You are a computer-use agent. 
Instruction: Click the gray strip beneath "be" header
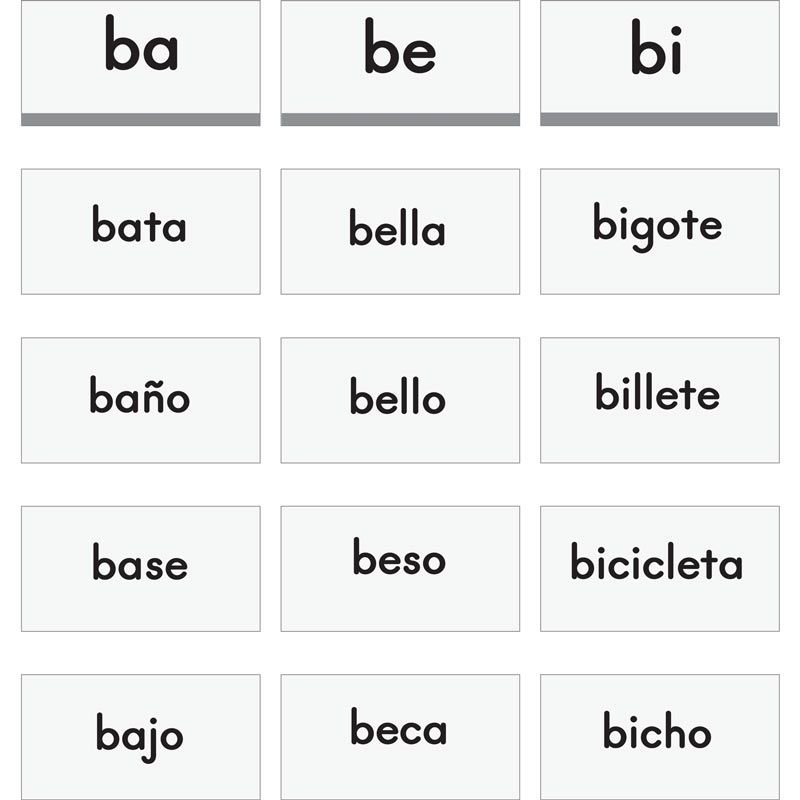(x=400, y=119)
